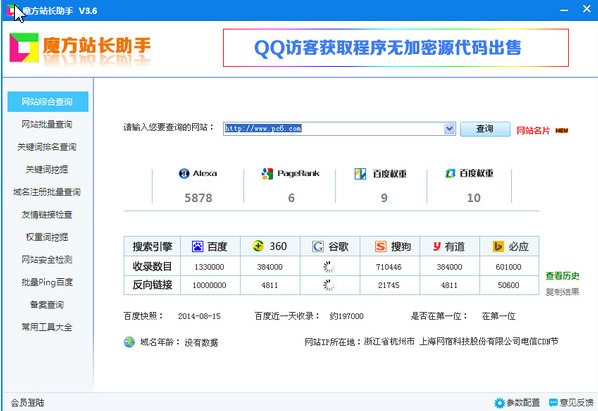Click the 在第一位 result text
The width and height of the screenshot is (598, 411).
tap(499, 316)
